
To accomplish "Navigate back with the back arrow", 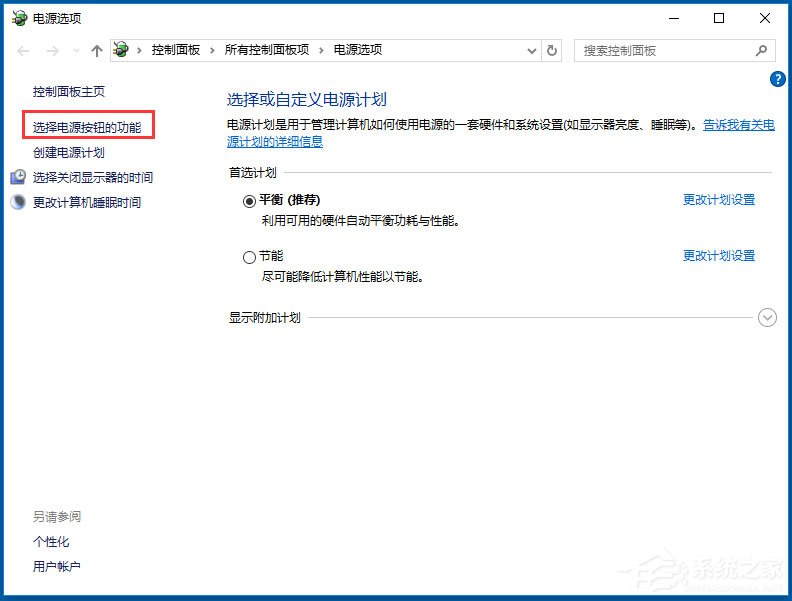I will click(23, 51).
